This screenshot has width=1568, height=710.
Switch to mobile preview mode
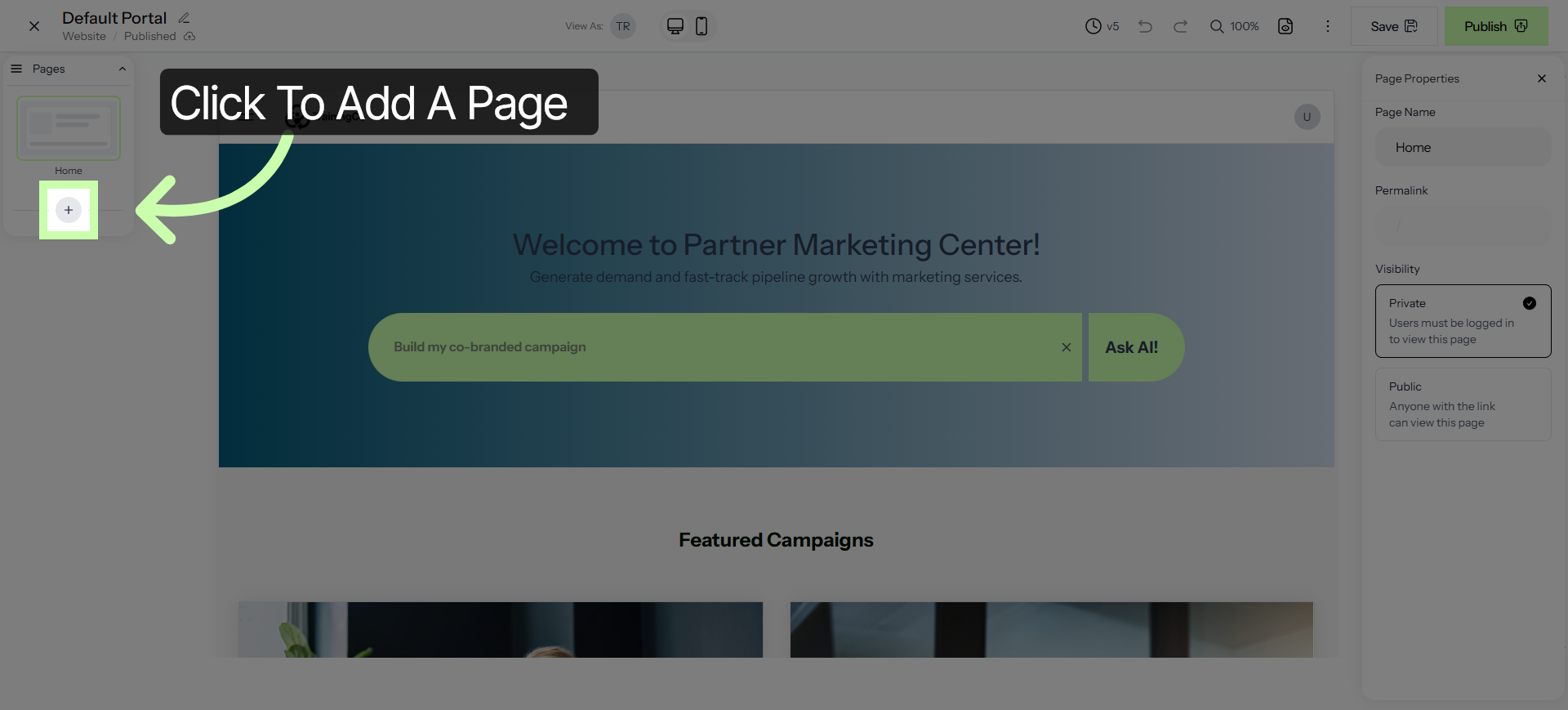pos(702,26)
